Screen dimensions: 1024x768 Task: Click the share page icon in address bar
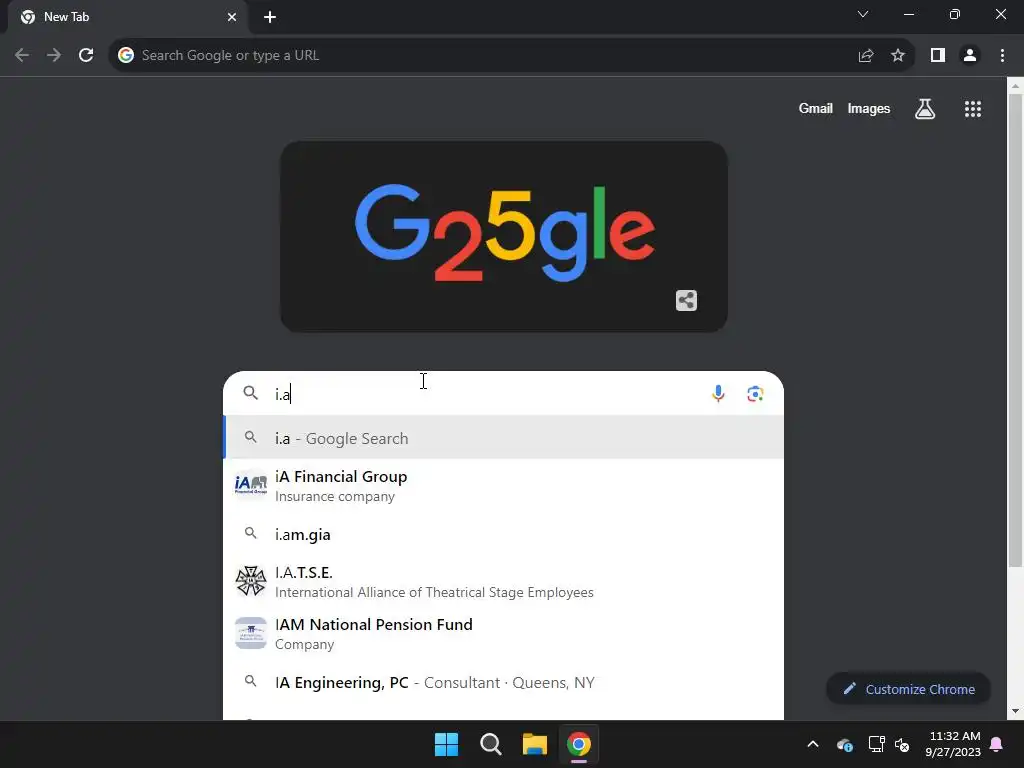click(866, 56)
